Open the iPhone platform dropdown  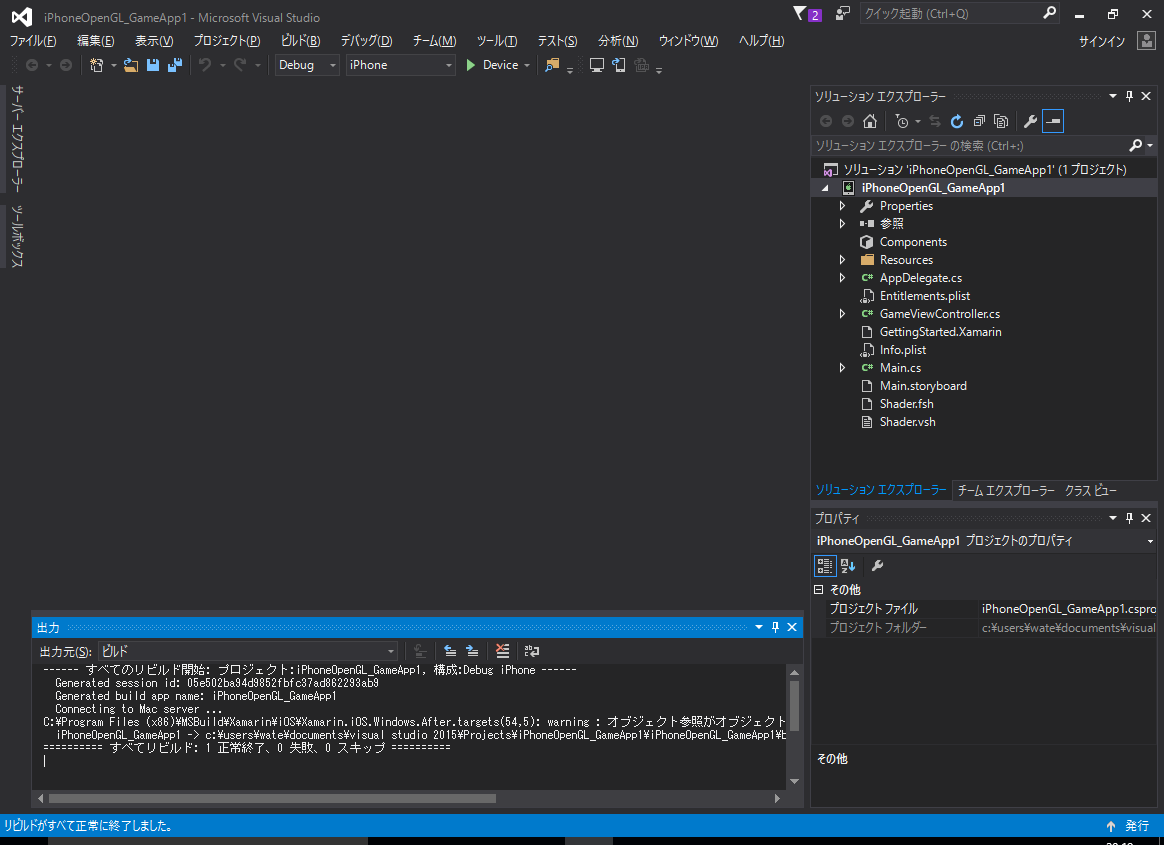tap(401, 65)
